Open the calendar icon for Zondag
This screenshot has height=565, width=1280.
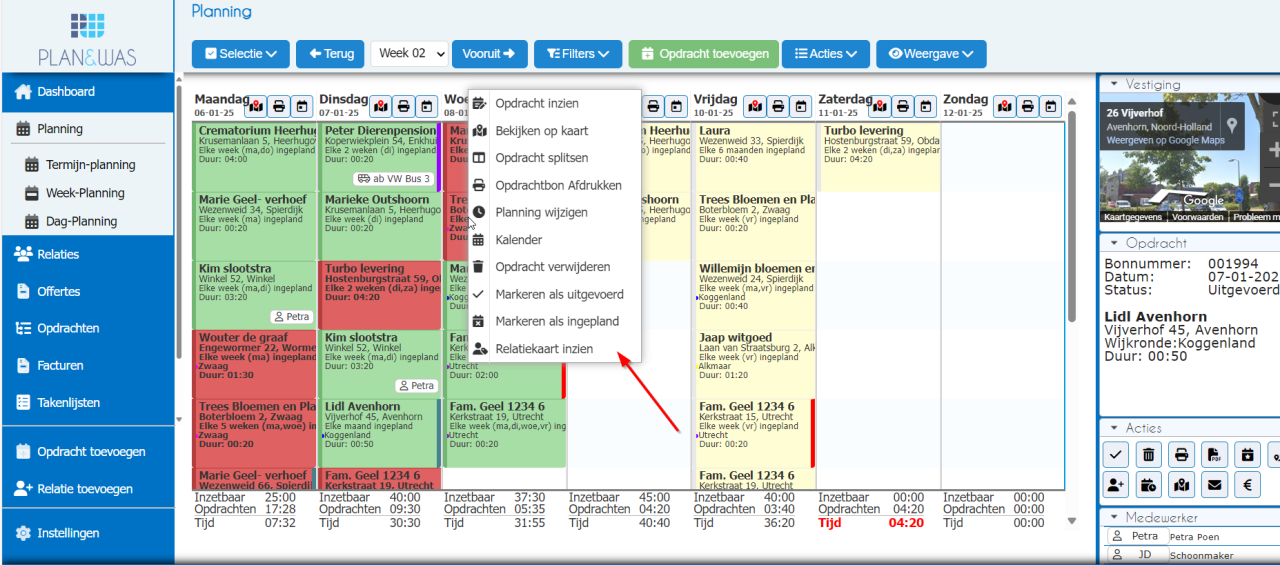1052,105
